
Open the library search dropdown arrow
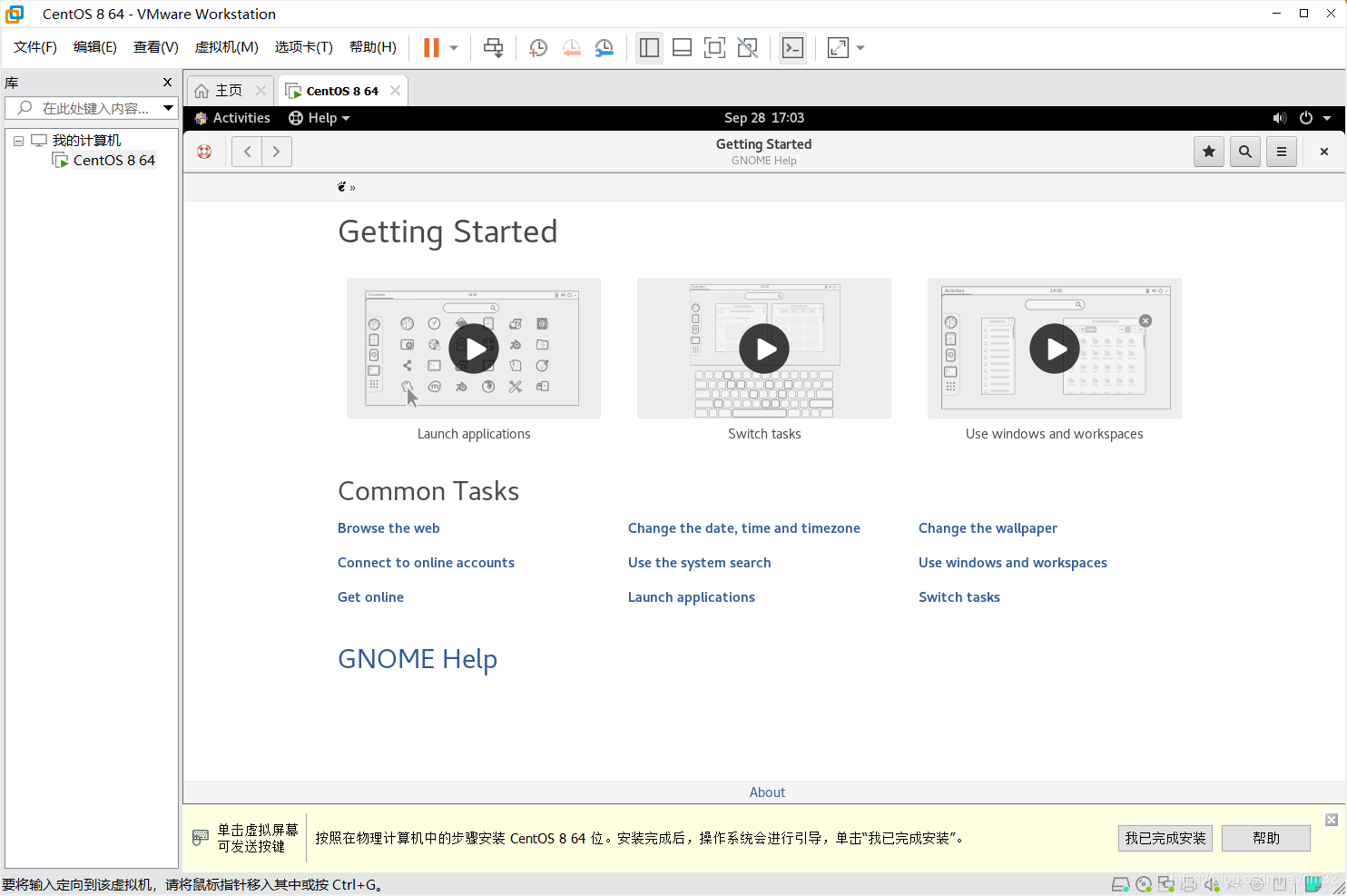point(169,108)
